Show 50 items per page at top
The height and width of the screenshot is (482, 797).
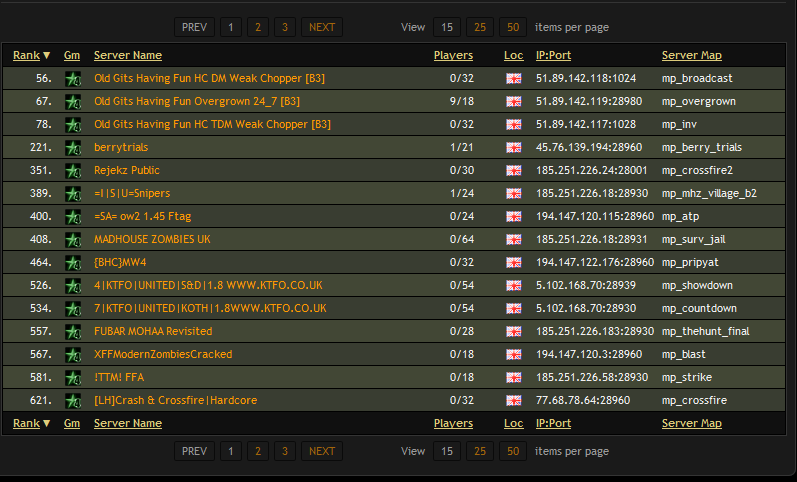[x=513, y=27]
